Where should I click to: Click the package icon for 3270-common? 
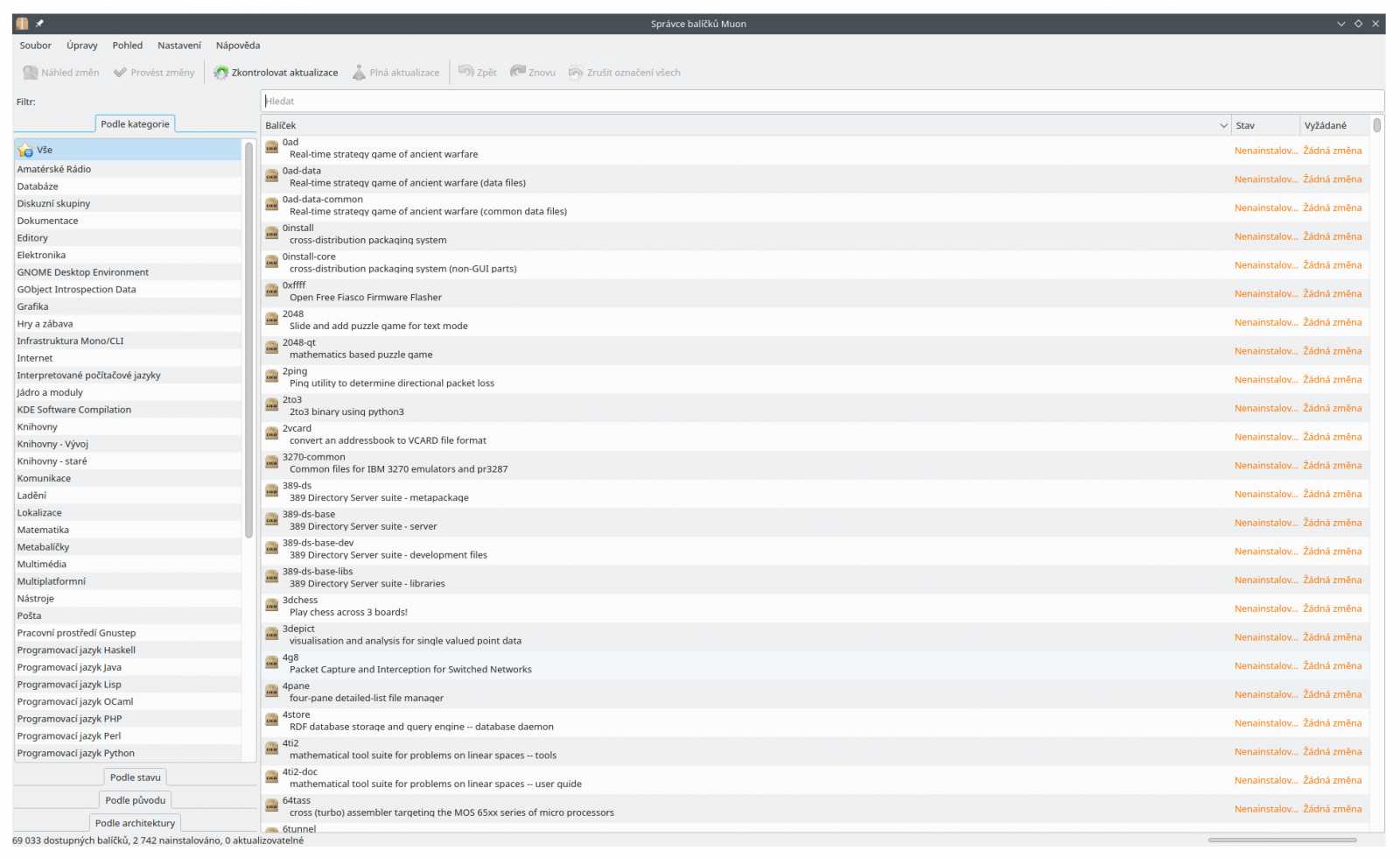coord(272,462)
